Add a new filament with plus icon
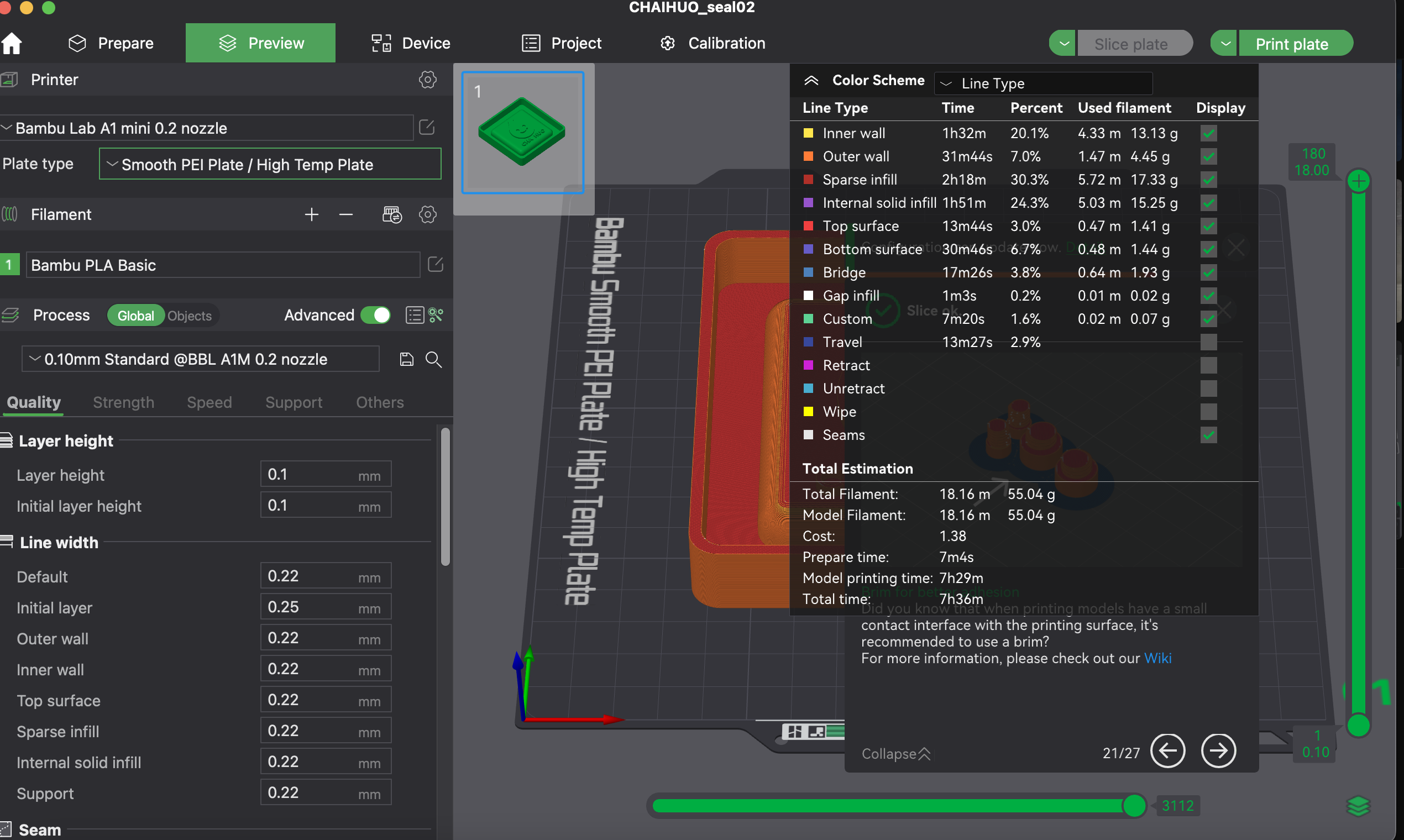 pyautogui.click(x=311, y=214)
